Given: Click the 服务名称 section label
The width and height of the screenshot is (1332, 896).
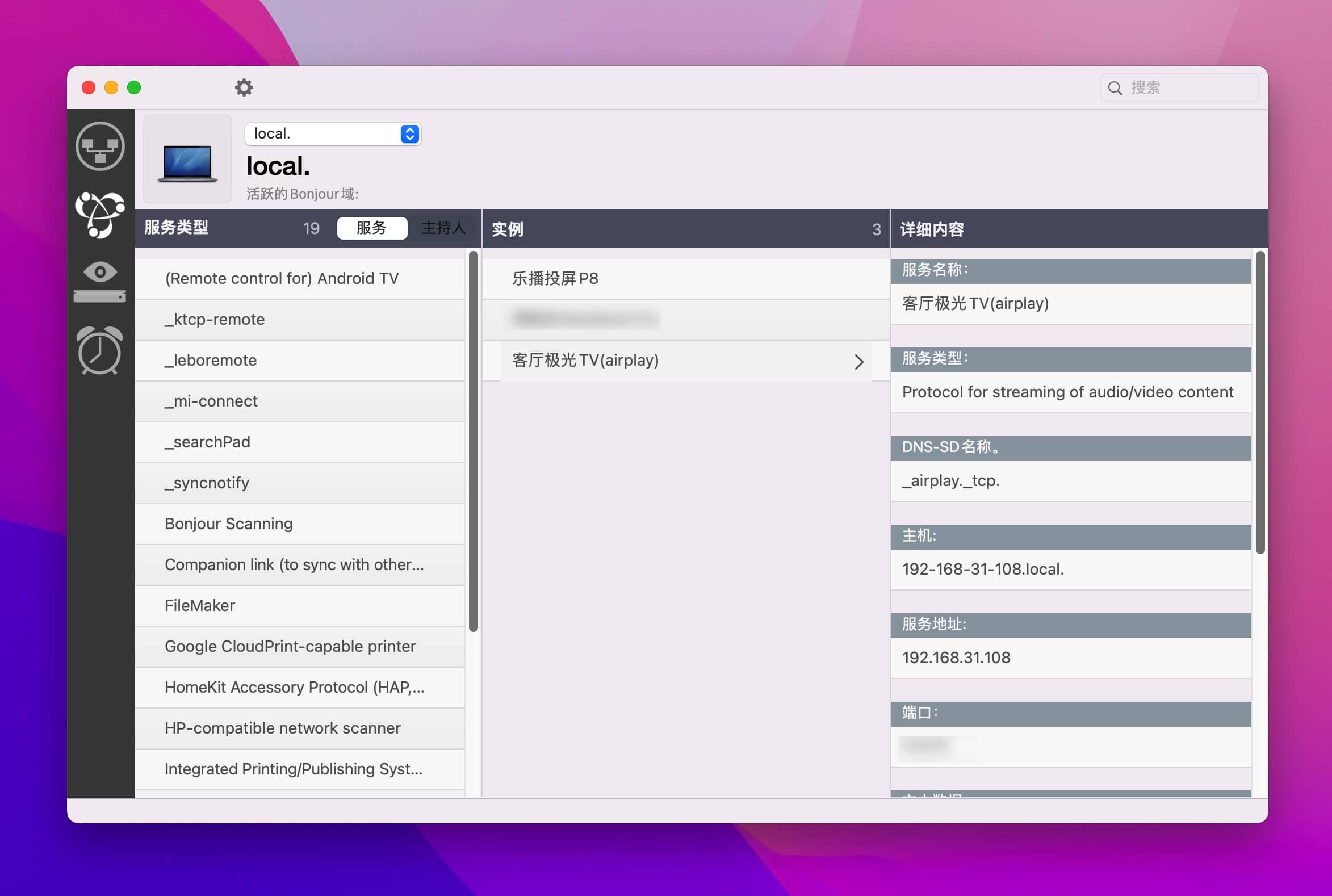Looking at the screenshot, I should (936, 270).
